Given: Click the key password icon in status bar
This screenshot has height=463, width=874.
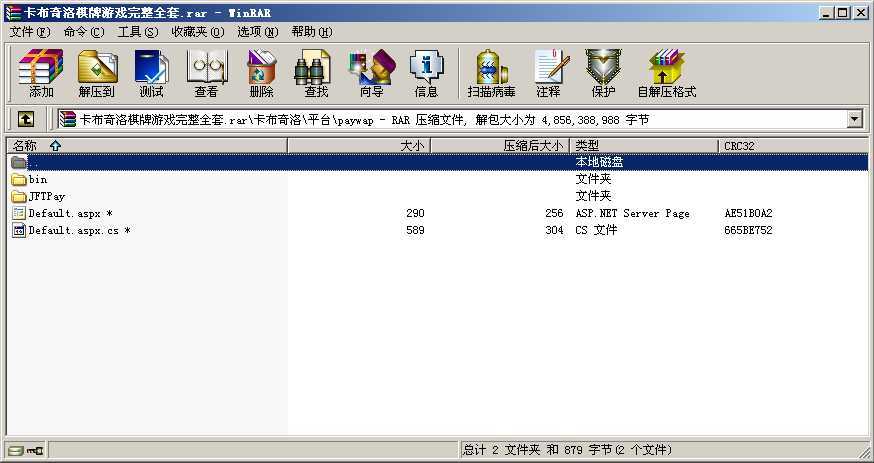Looking at the screenshot, I should click(35, 450).
